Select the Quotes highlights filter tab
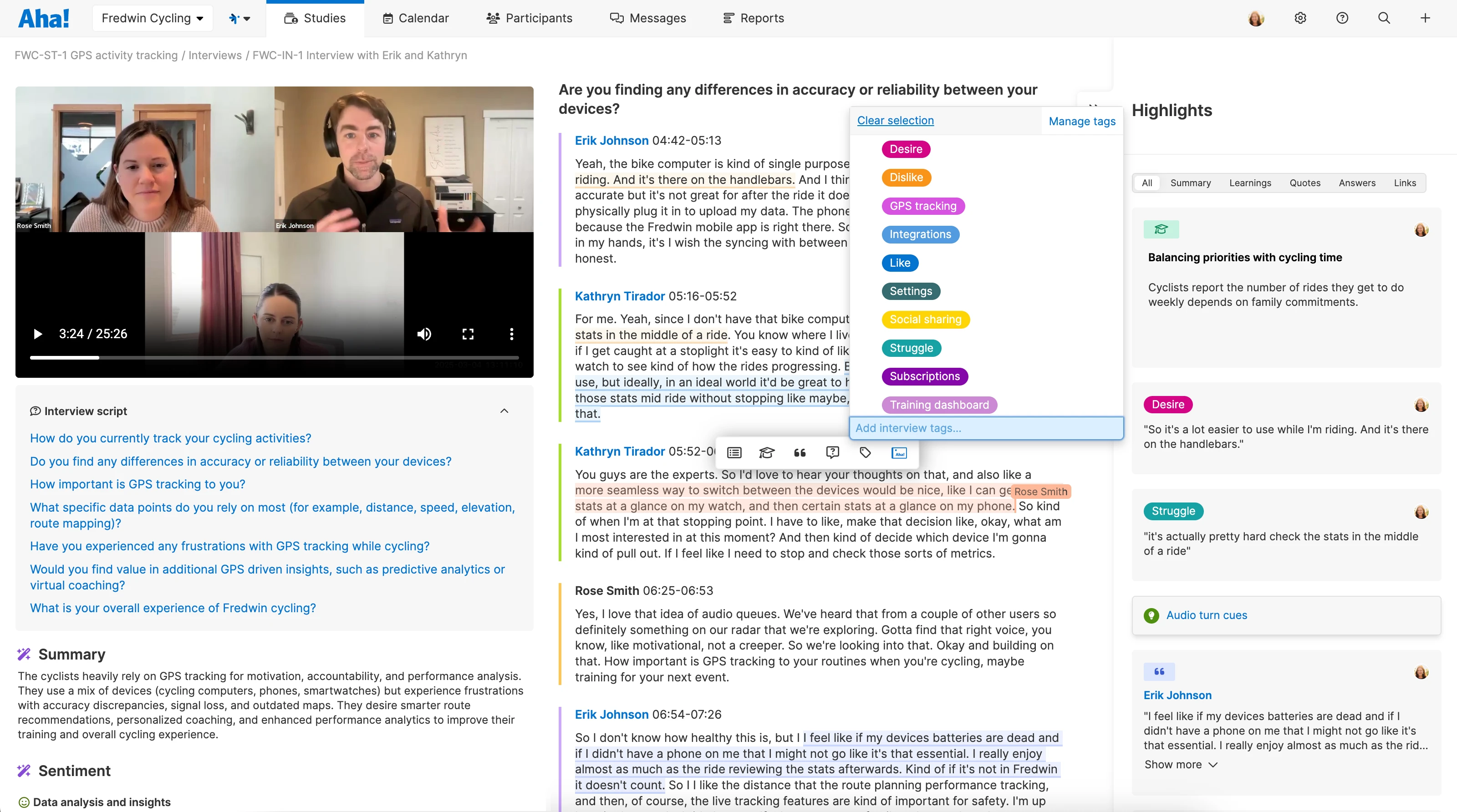The height and width of the screenshot is (812, 1457). tap(1304, 183)
